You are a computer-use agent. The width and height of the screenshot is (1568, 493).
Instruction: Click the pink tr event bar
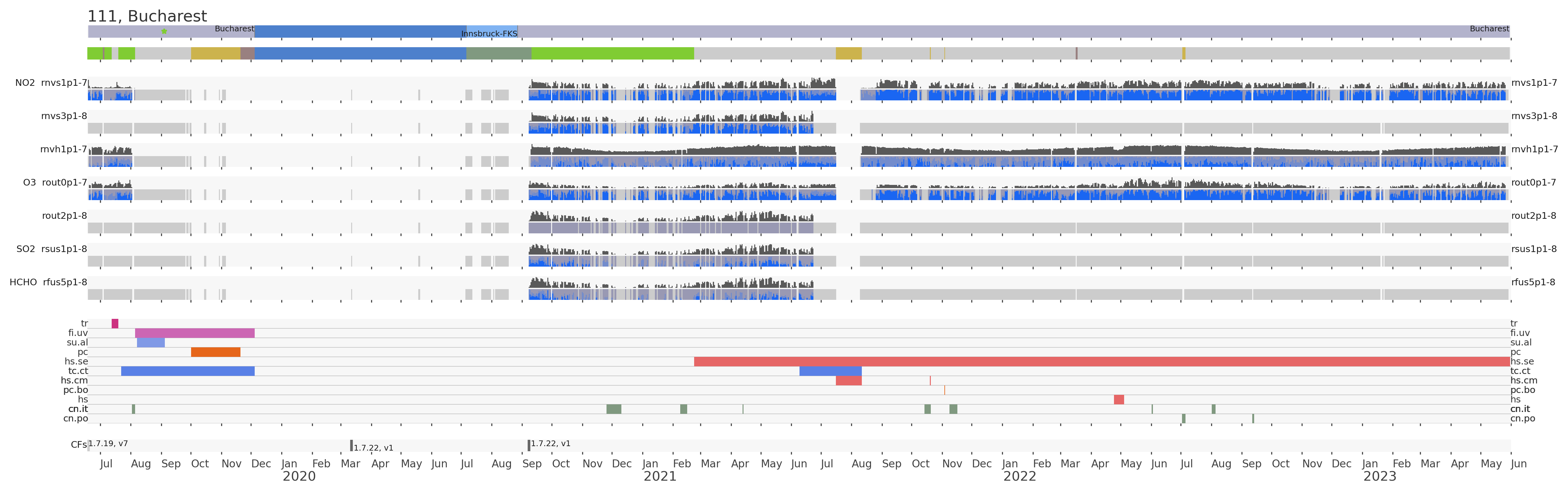115,324
